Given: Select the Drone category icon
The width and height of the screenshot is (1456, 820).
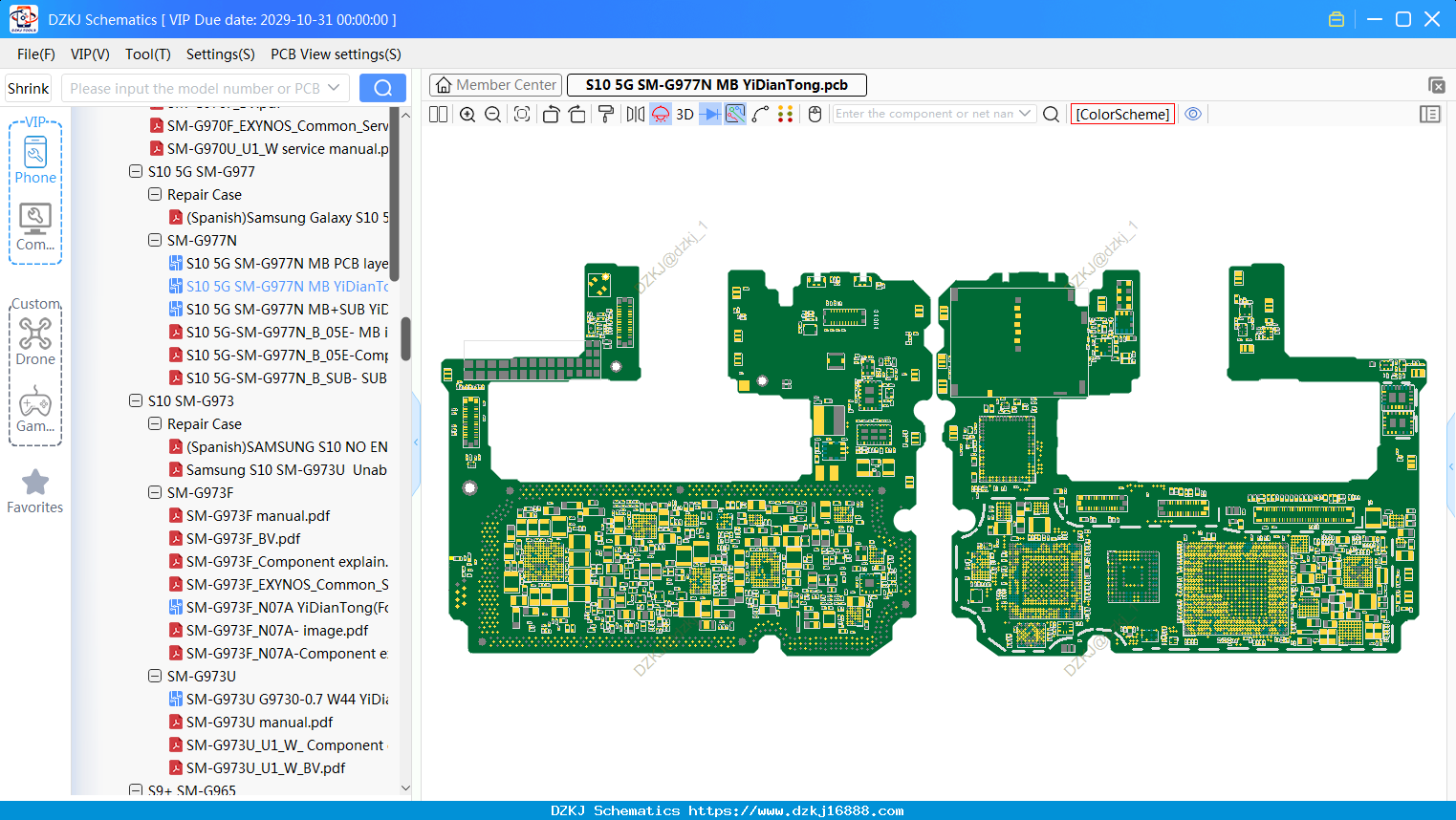Looking at the screenshot, I should [x=35, y=341].
